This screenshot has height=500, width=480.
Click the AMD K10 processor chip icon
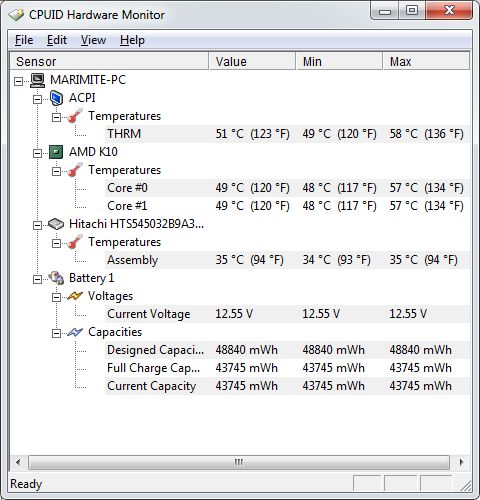point(56,152)
